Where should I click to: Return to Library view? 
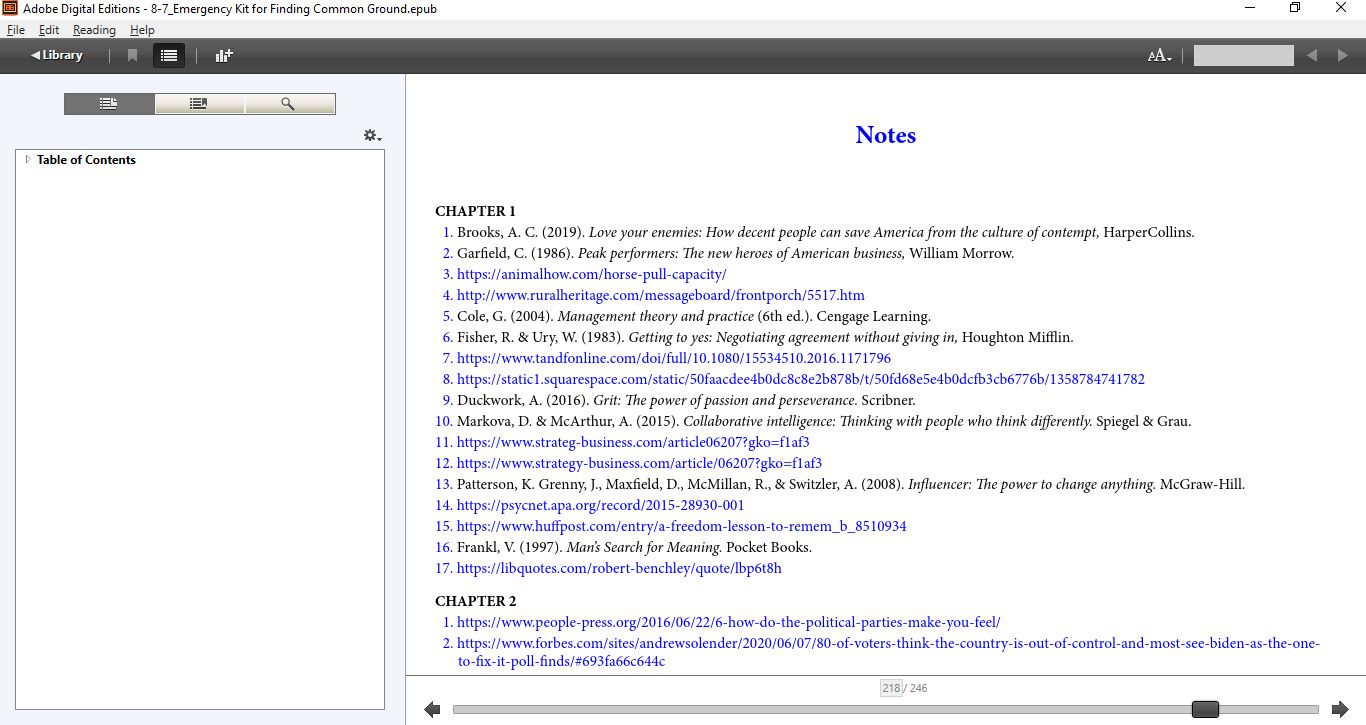tap(57, 55)
